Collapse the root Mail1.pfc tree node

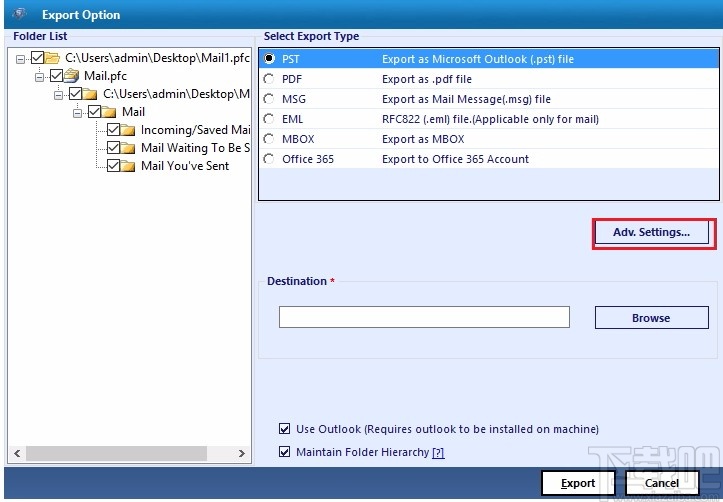tap(20, 59)
